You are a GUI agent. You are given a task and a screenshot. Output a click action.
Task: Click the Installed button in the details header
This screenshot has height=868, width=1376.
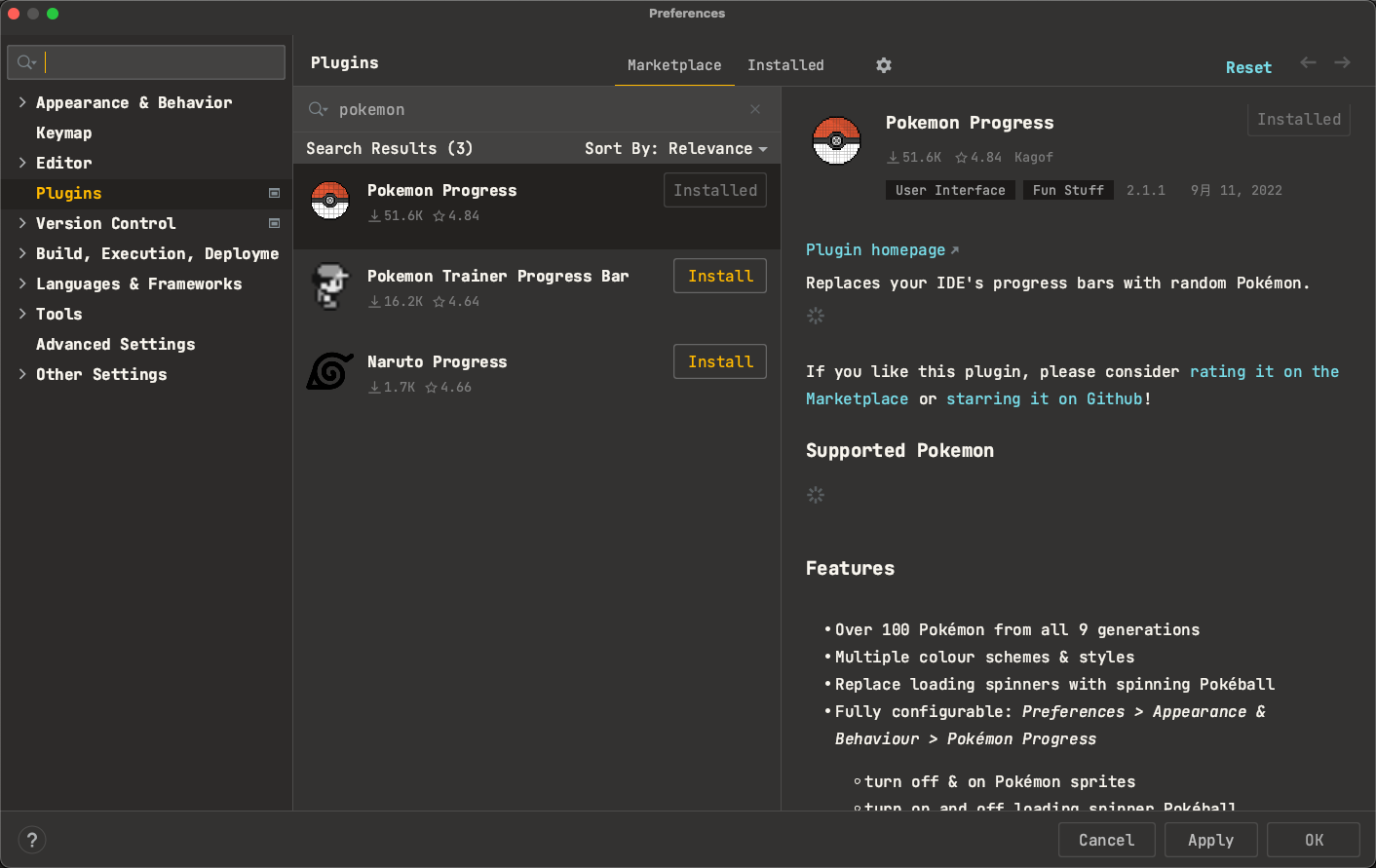coord(1298,119)
